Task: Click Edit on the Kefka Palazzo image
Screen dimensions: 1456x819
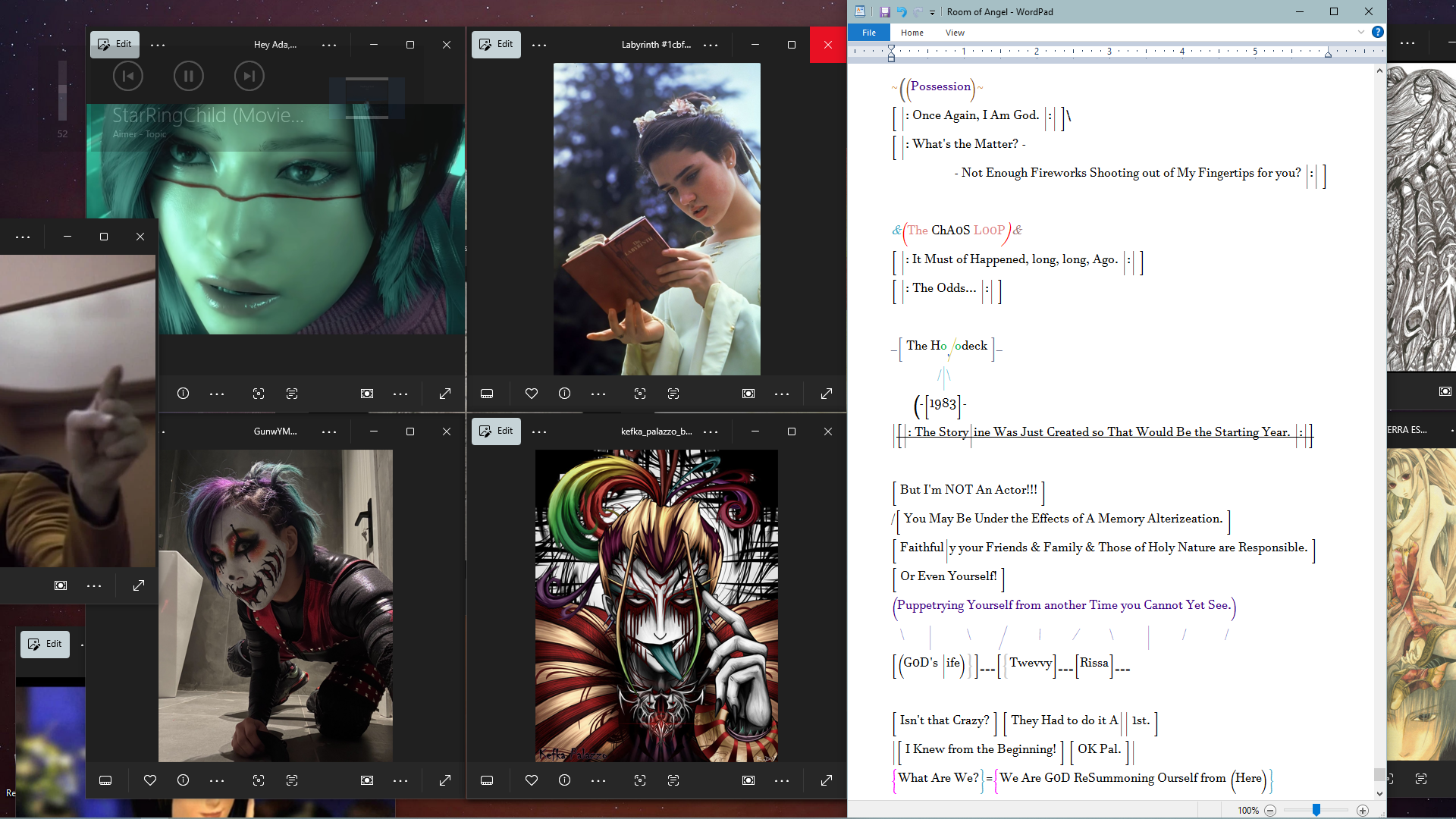Action: pyautogui.click(x=496, y=431)
